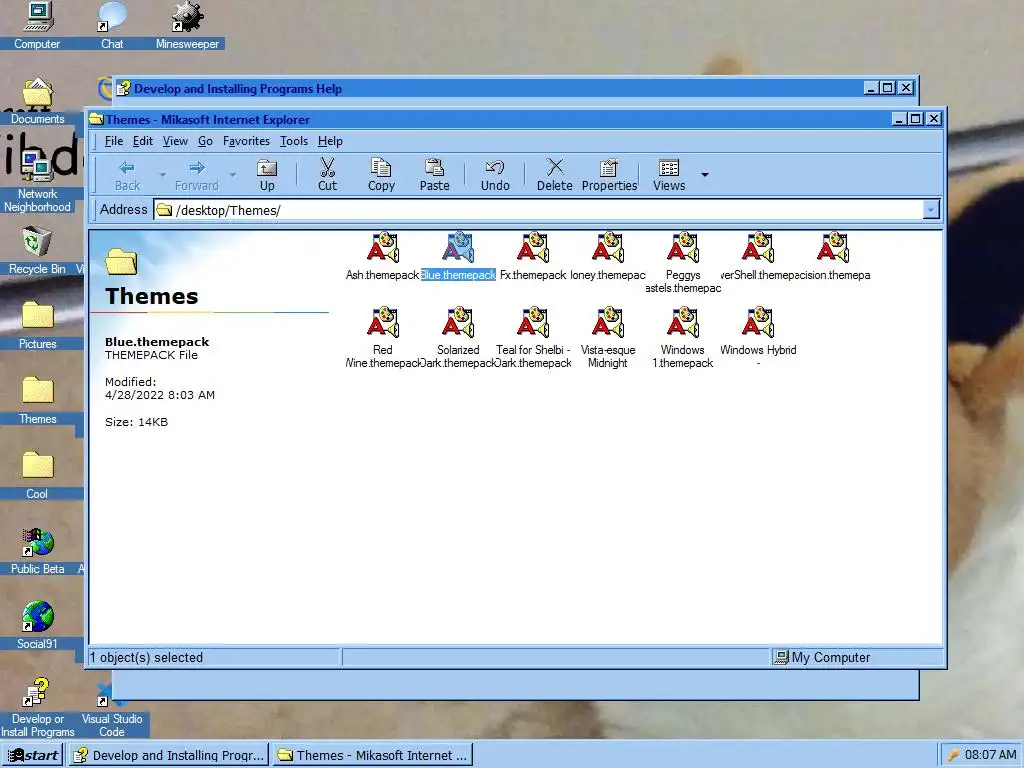Click the Back navigation button
The width and height of the screenshot is (1024, 768).
point(127,175)
